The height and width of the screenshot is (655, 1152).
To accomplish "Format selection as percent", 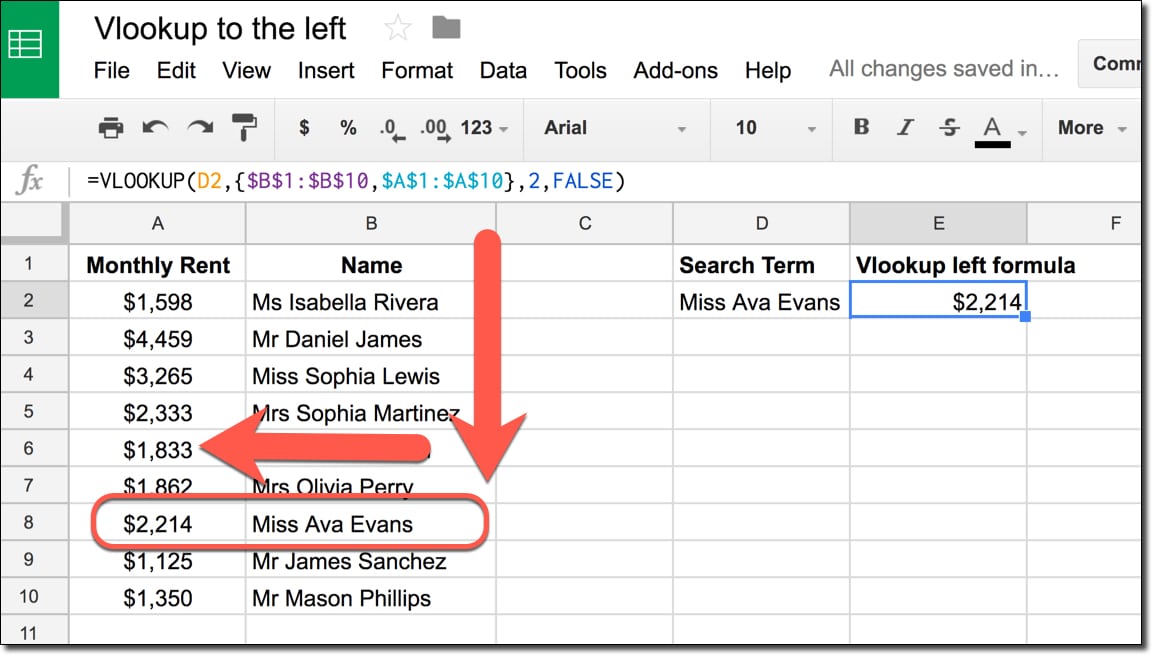I will click(347, 128).
